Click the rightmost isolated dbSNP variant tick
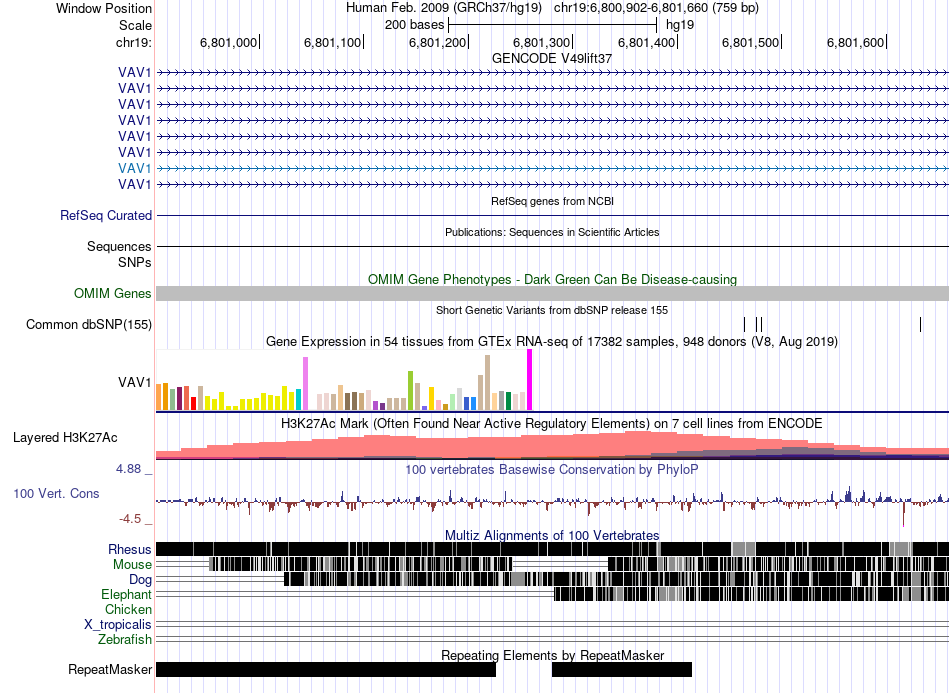 tap(920, 324)
